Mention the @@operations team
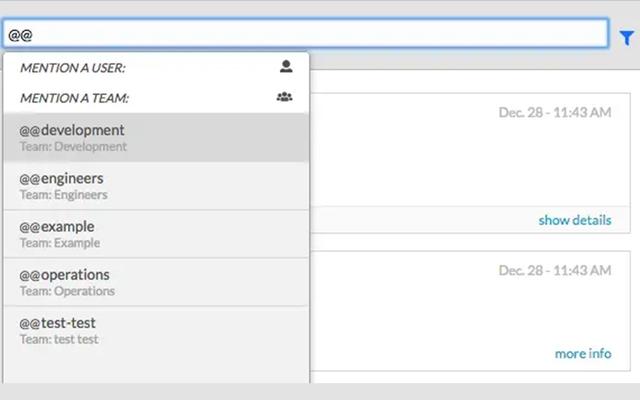 click(64, 274)
